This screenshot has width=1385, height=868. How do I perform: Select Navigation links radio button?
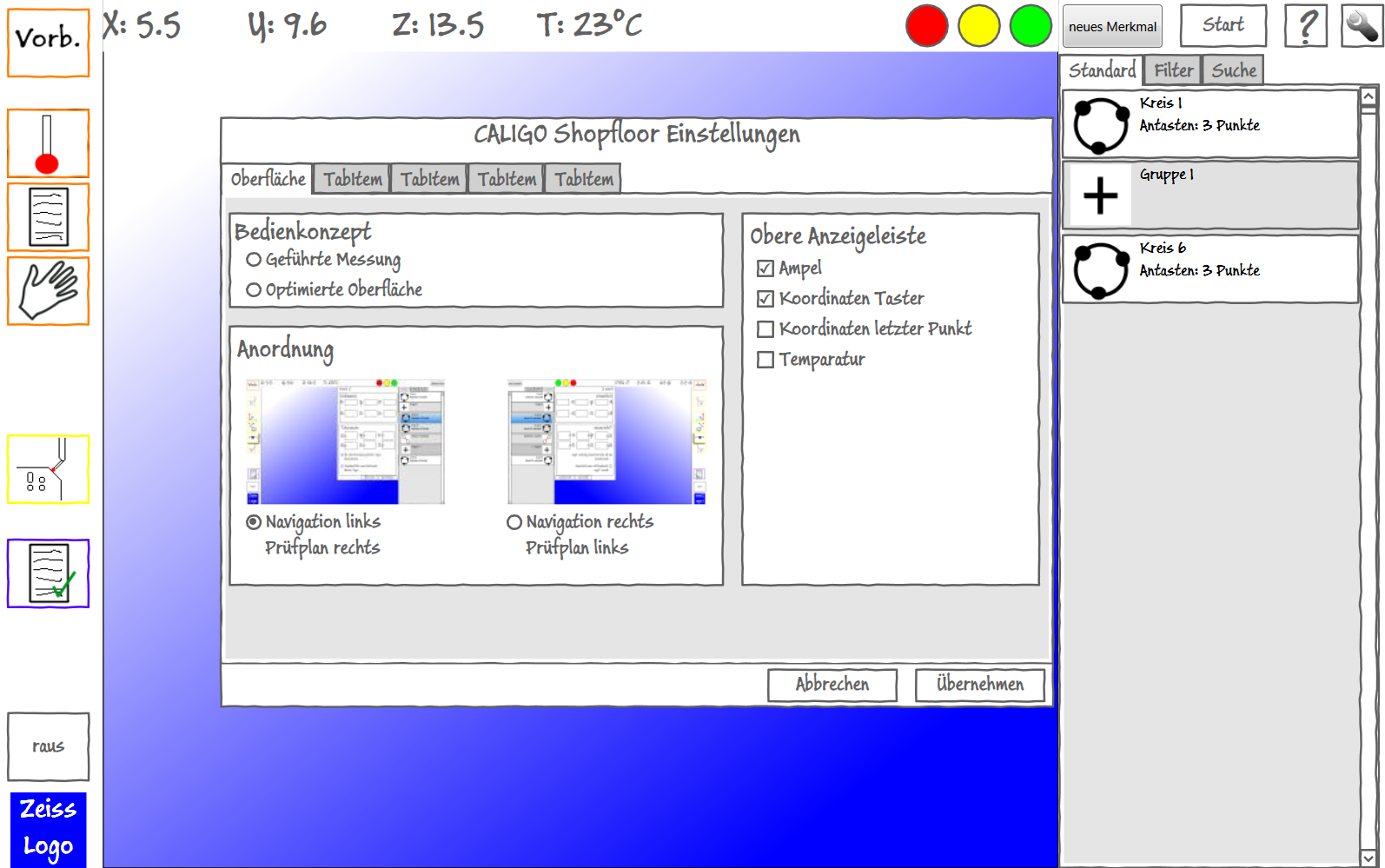pos(254,522)
